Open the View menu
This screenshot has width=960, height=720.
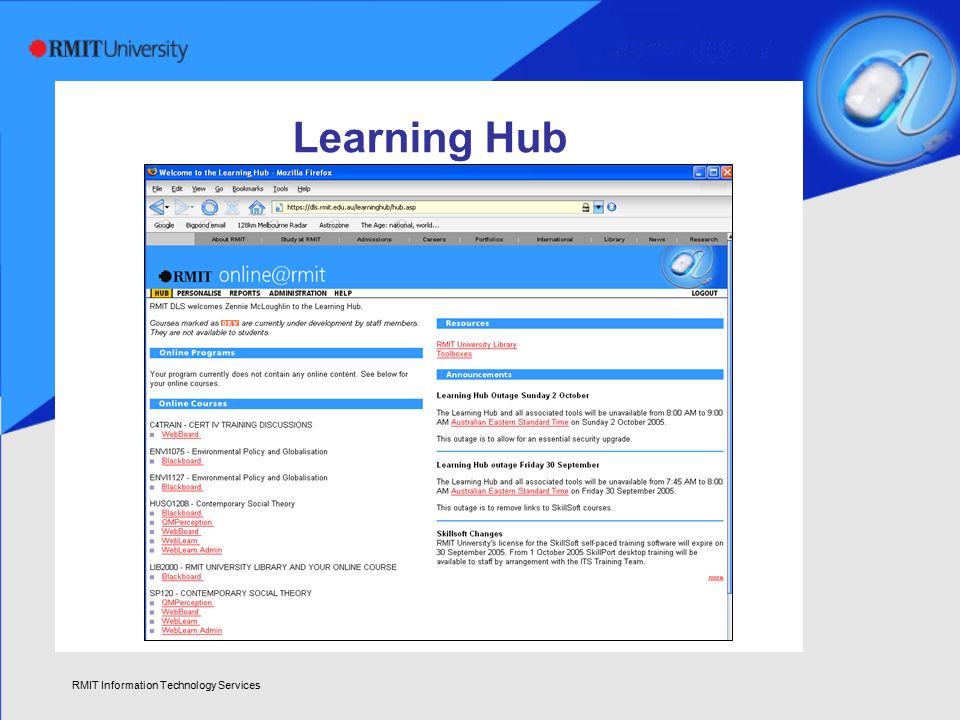click(x=198, y=189)
